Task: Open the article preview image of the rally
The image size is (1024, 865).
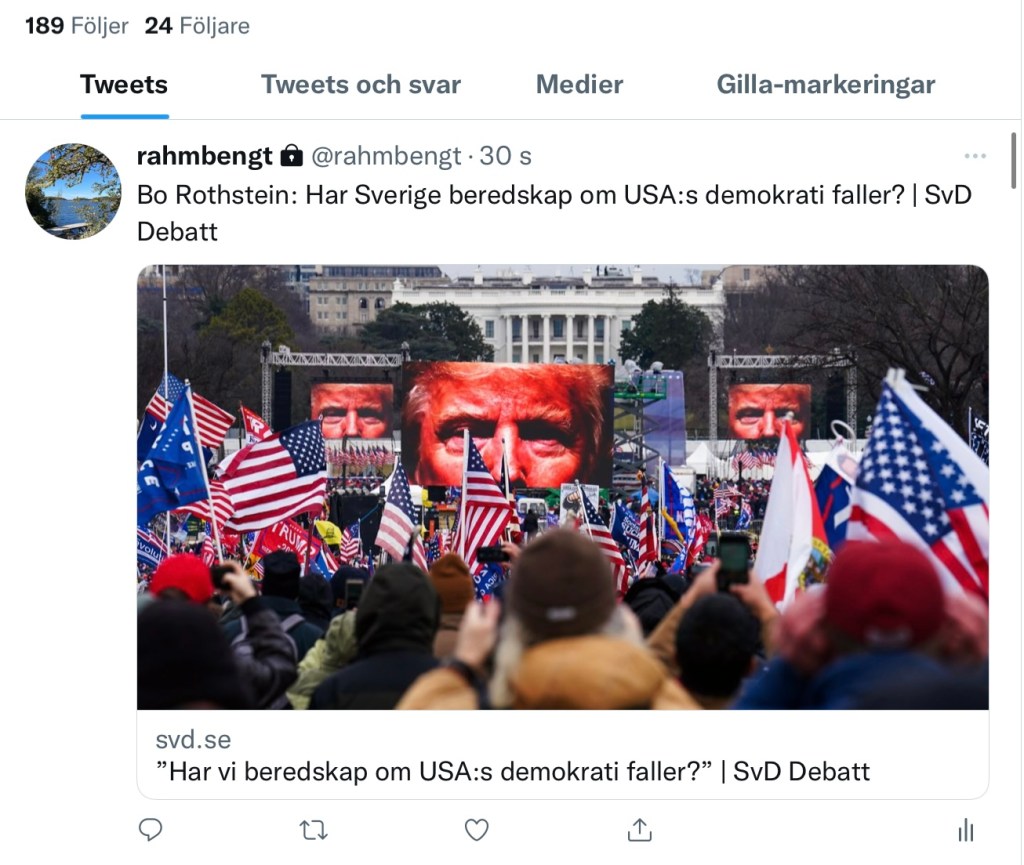Action: (563, 487)
